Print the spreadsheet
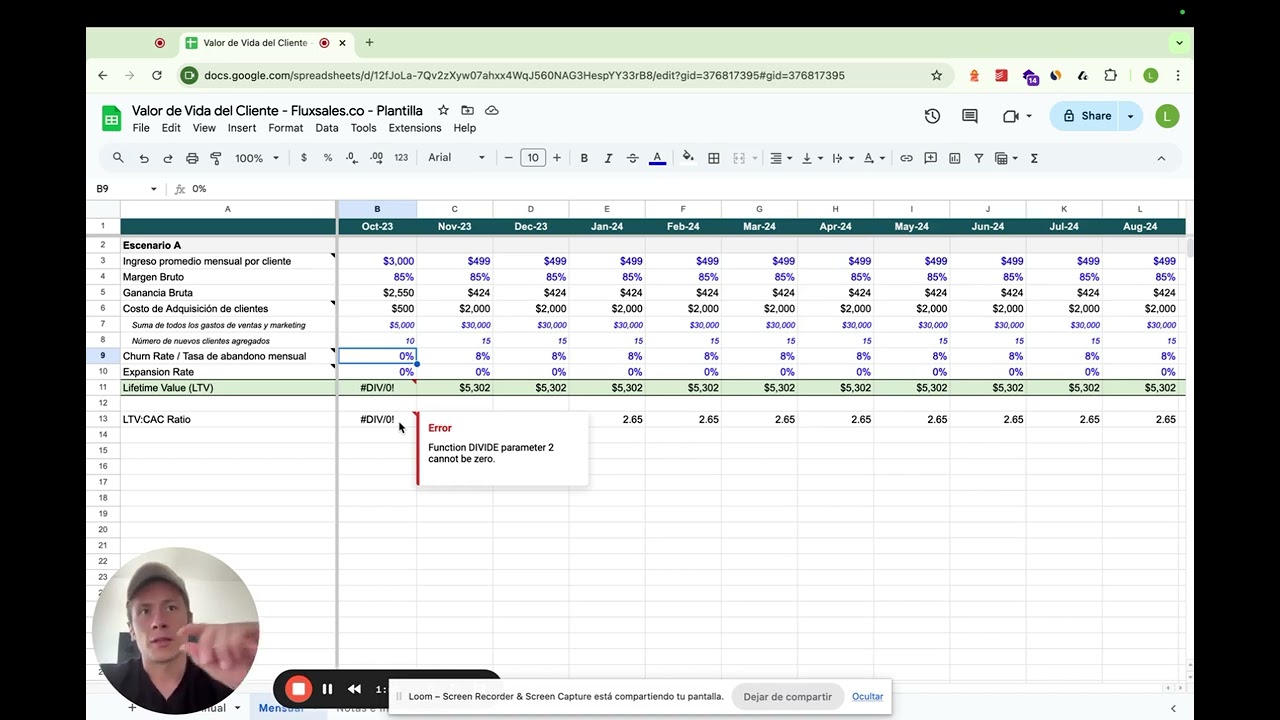The width and height of the screenshot is (1280, 720). [x=192, y=158]
